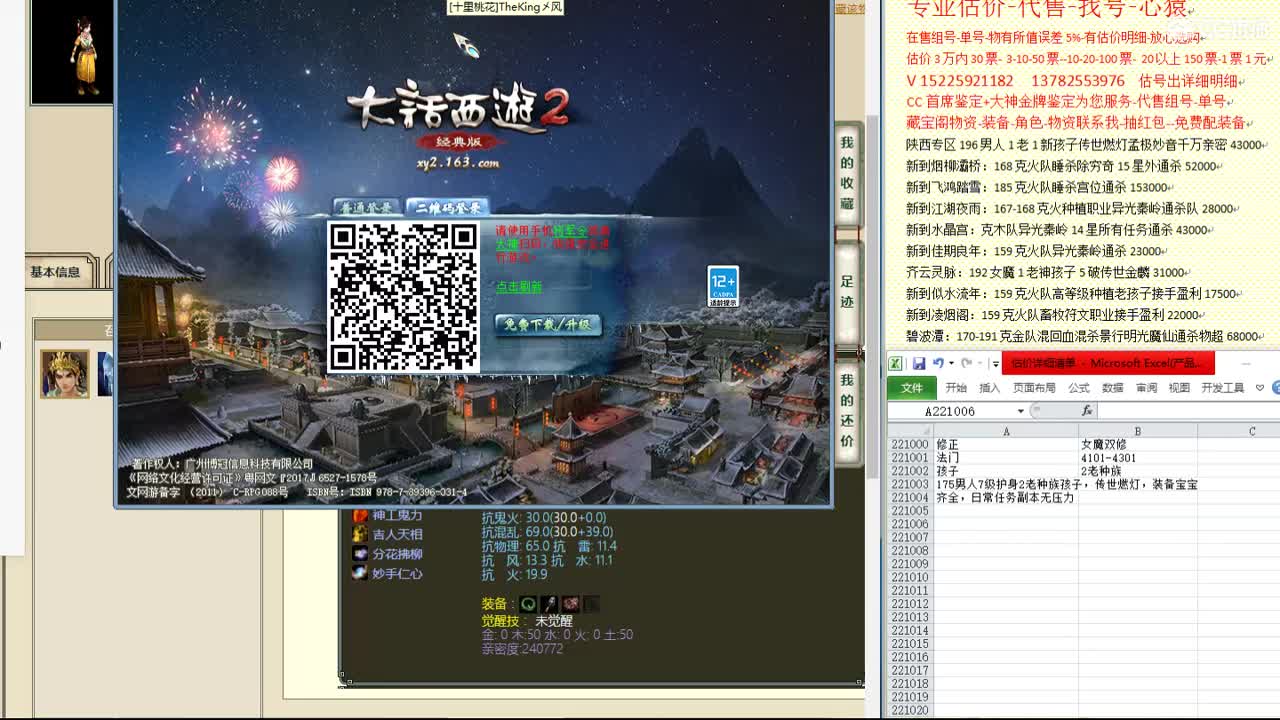The image size is (1280, 720).
Task: Open the 页面布局 ribbon tab
Action: tap(1034, 388)
